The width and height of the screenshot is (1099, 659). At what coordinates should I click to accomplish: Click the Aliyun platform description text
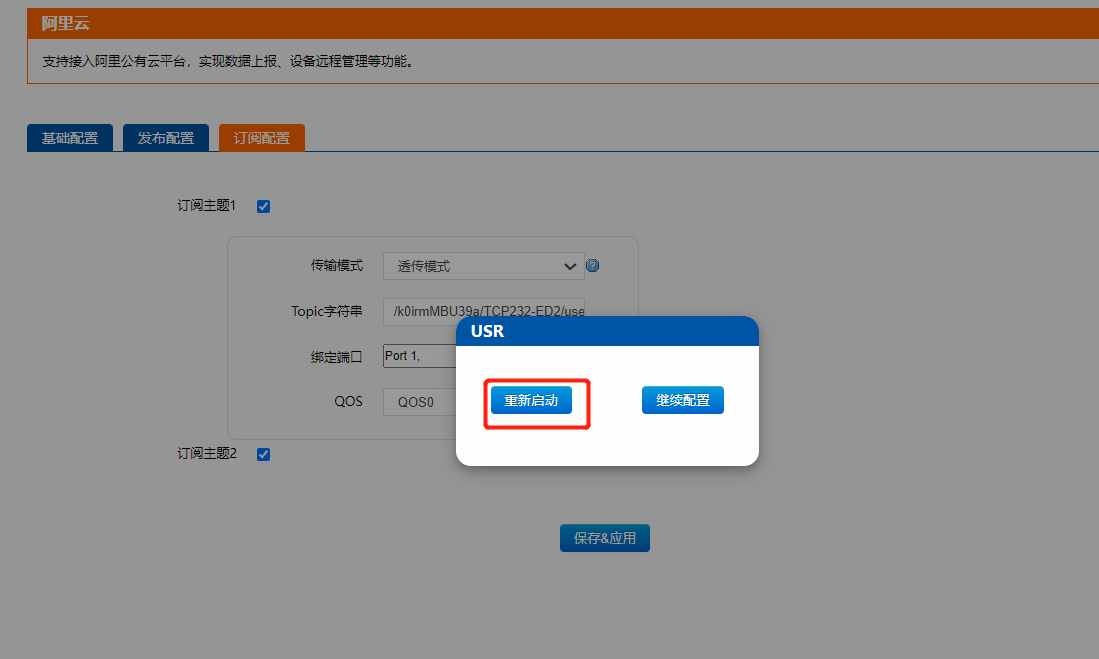coord(228,62)
